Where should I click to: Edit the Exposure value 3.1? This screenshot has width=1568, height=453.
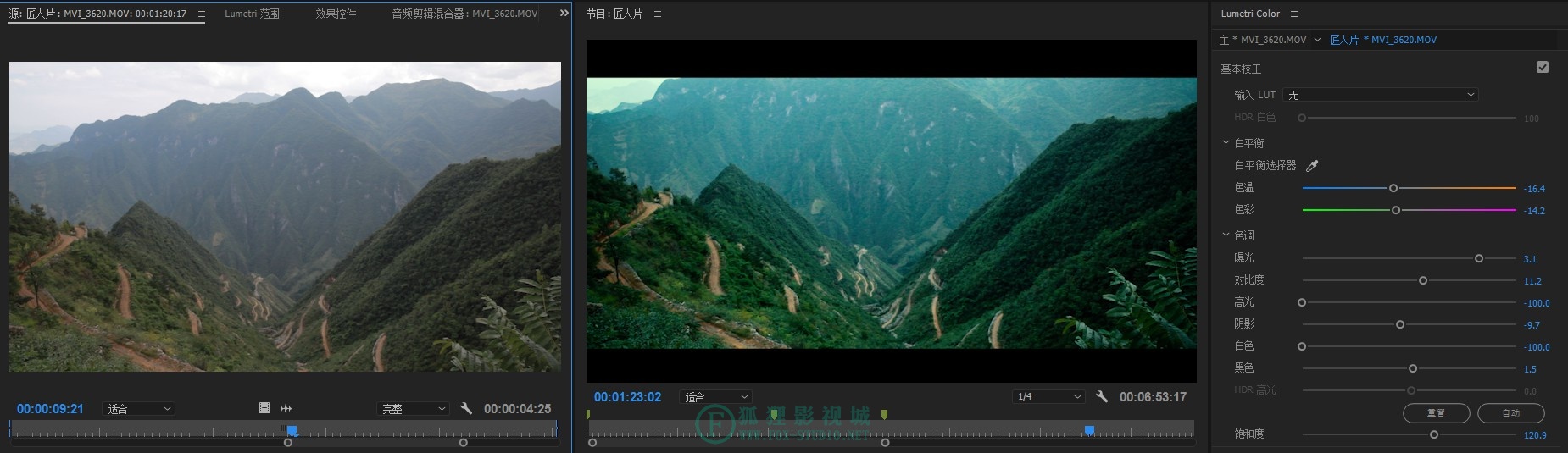[x=1530, y=259]
